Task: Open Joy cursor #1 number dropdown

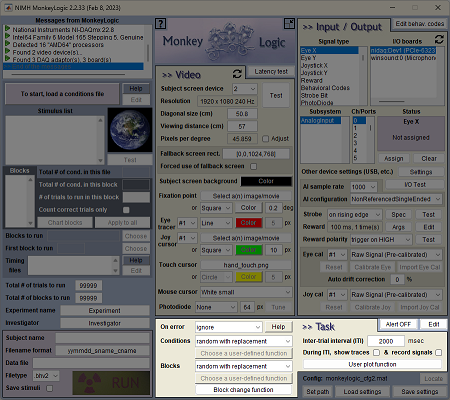Action: (x=187, y=238)
